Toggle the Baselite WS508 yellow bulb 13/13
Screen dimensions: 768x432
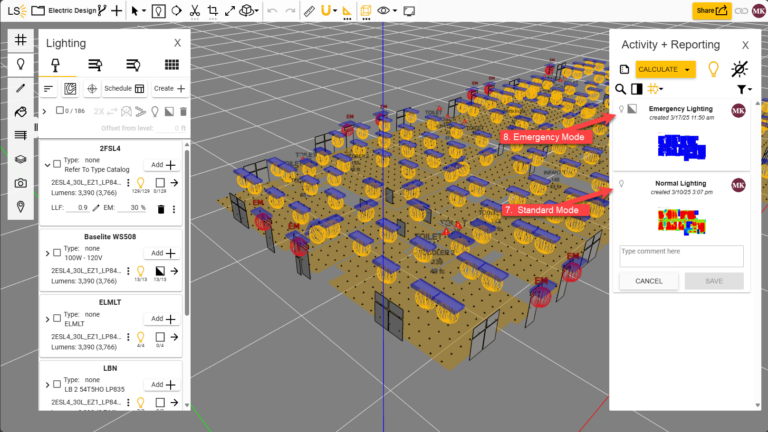point(141,271)
